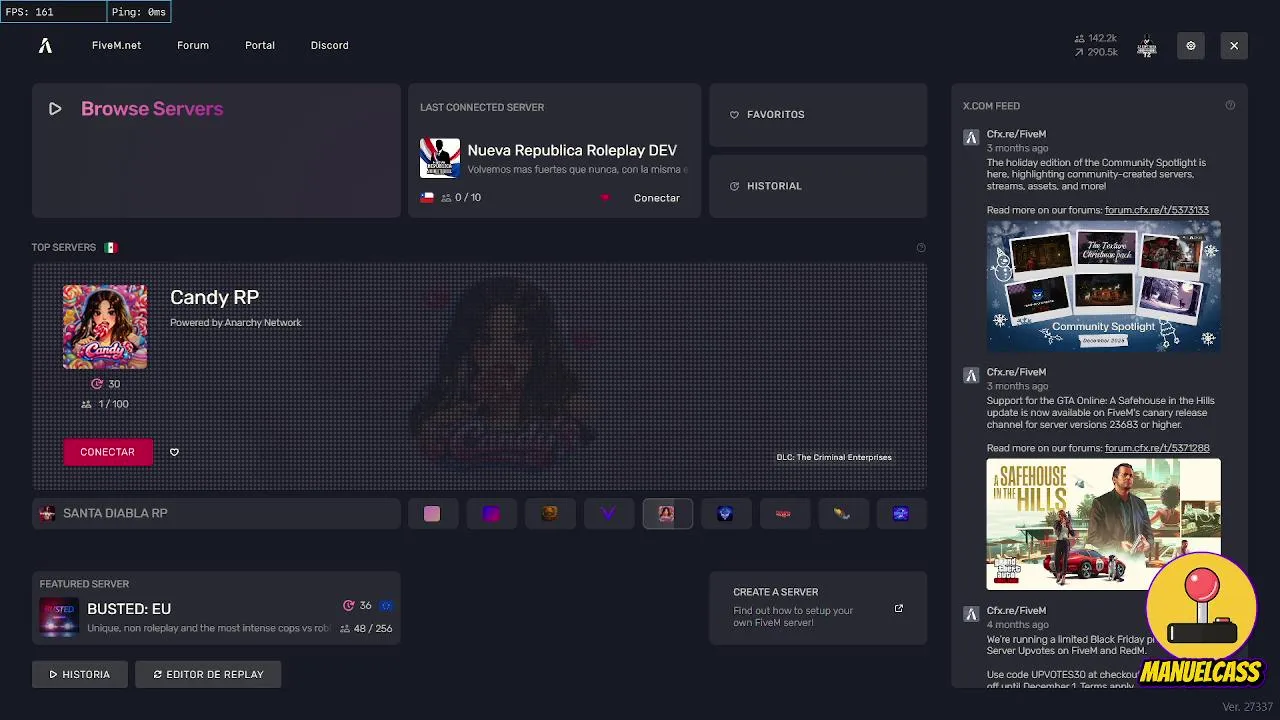Click the Mexico flag next to Top Servers

(111, 247)
